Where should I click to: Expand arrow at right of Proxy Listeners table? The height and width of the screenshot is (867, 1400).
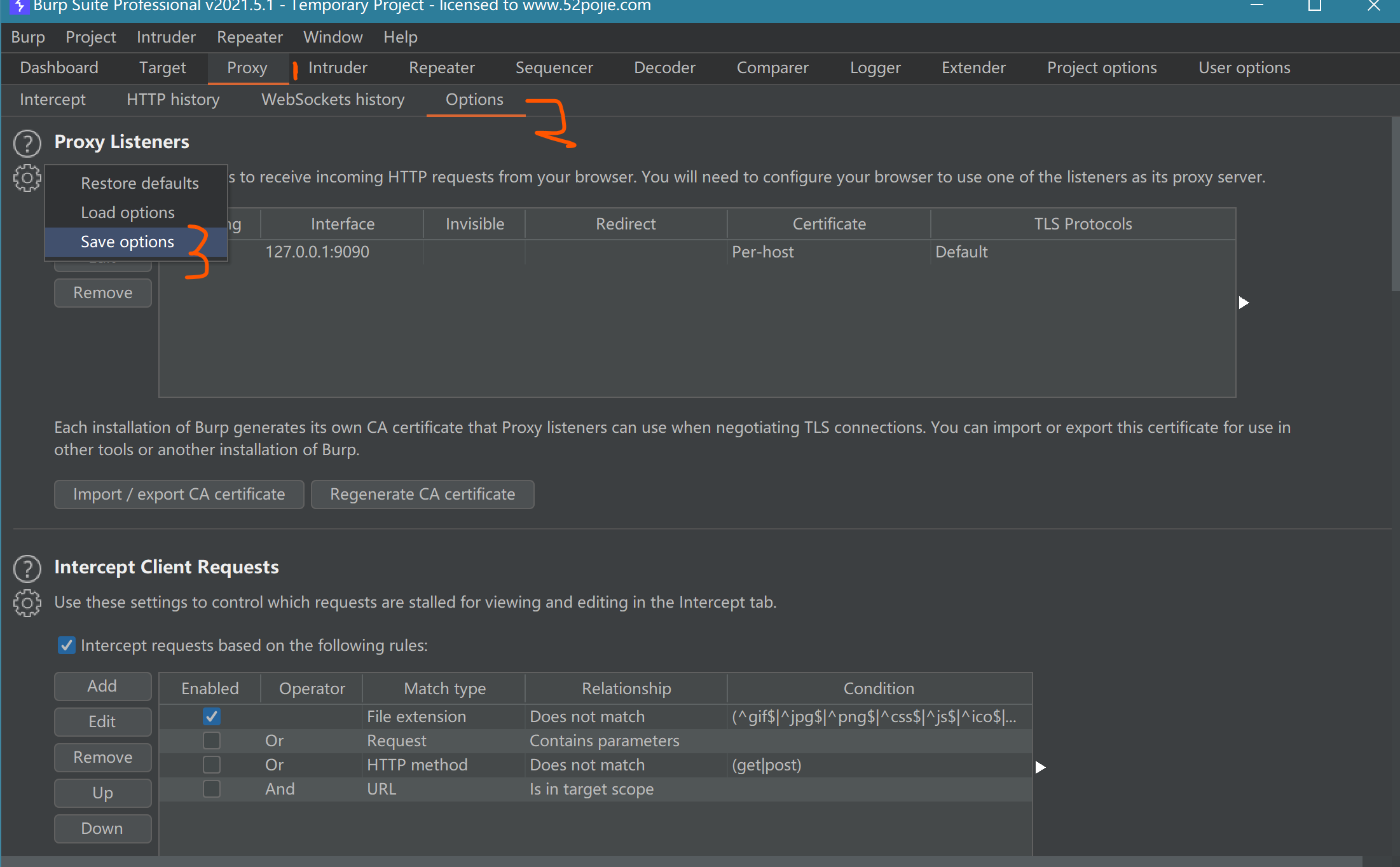coord(1244,303)
